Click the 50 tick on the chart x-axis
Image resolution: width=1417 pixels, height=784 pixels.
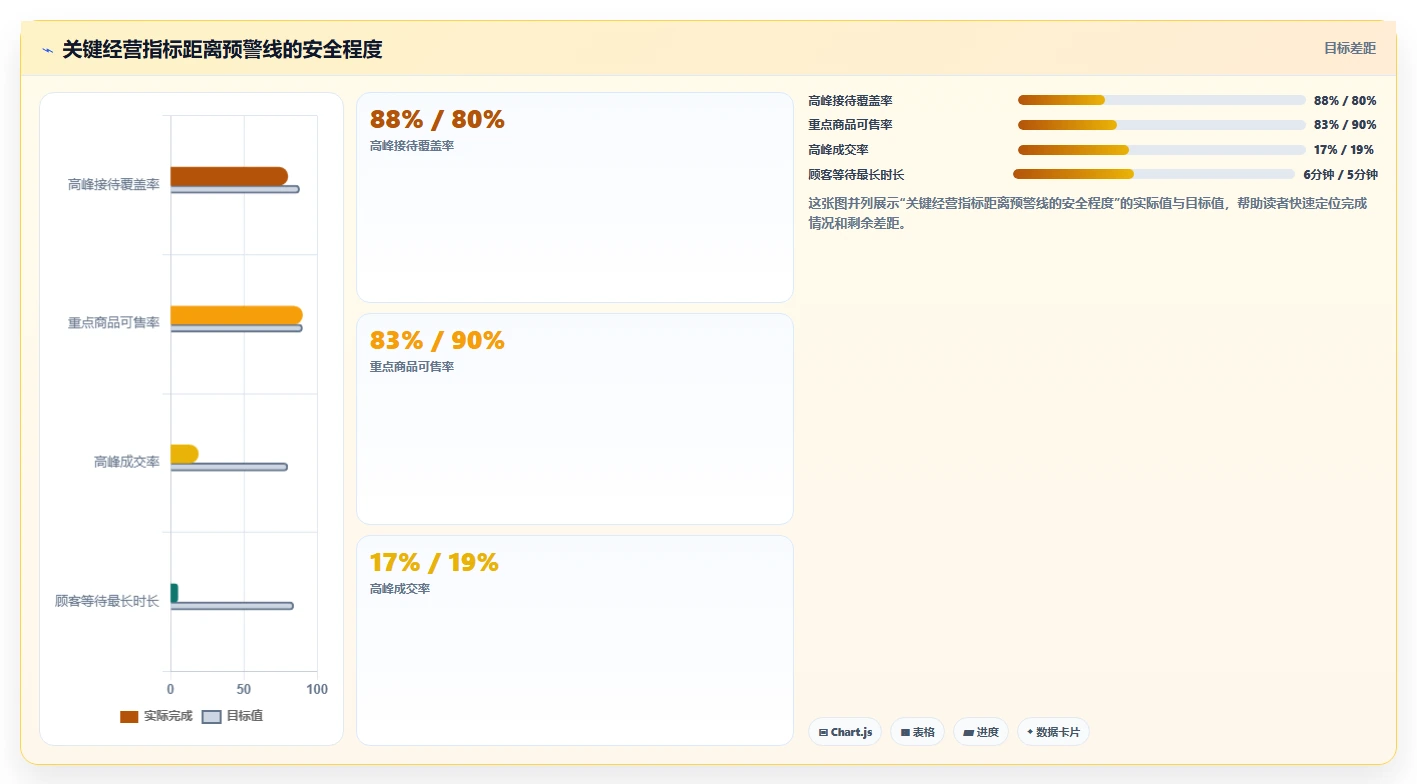pyautogui.click(x=244, y=690)
